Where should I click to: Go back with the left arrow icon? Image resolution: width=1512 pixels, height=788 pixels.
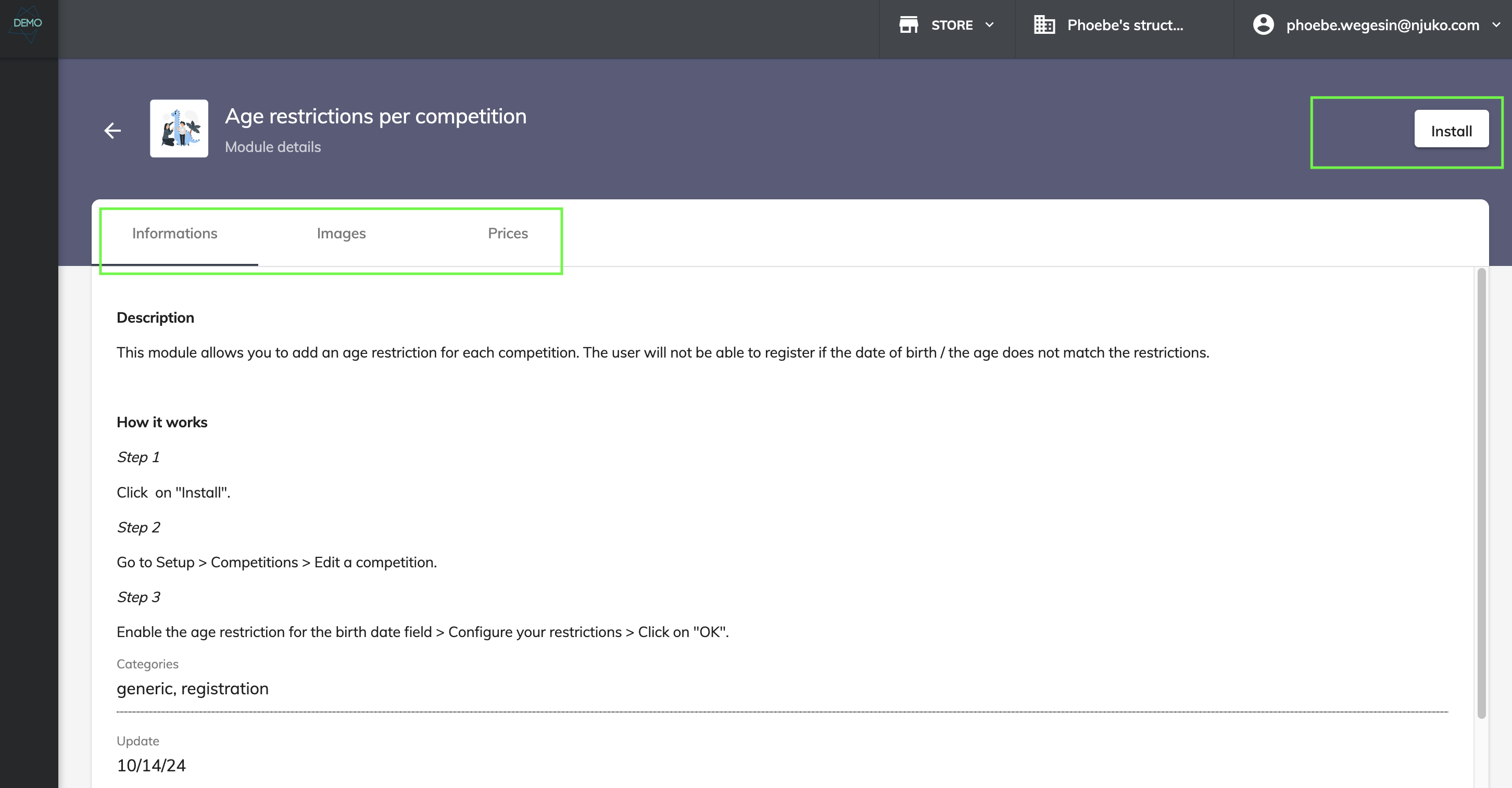pyautogui.click(x=112, y=130)
